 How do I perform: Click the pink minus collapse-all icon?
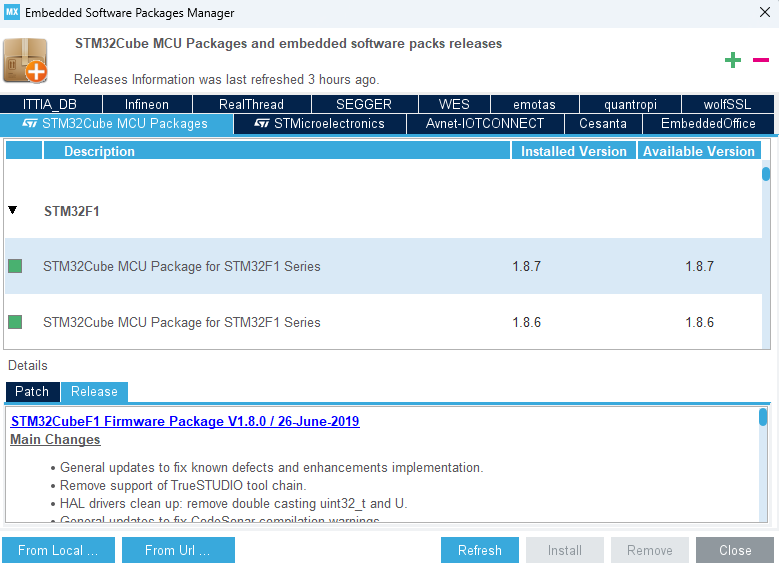click(x=761, y=60)
